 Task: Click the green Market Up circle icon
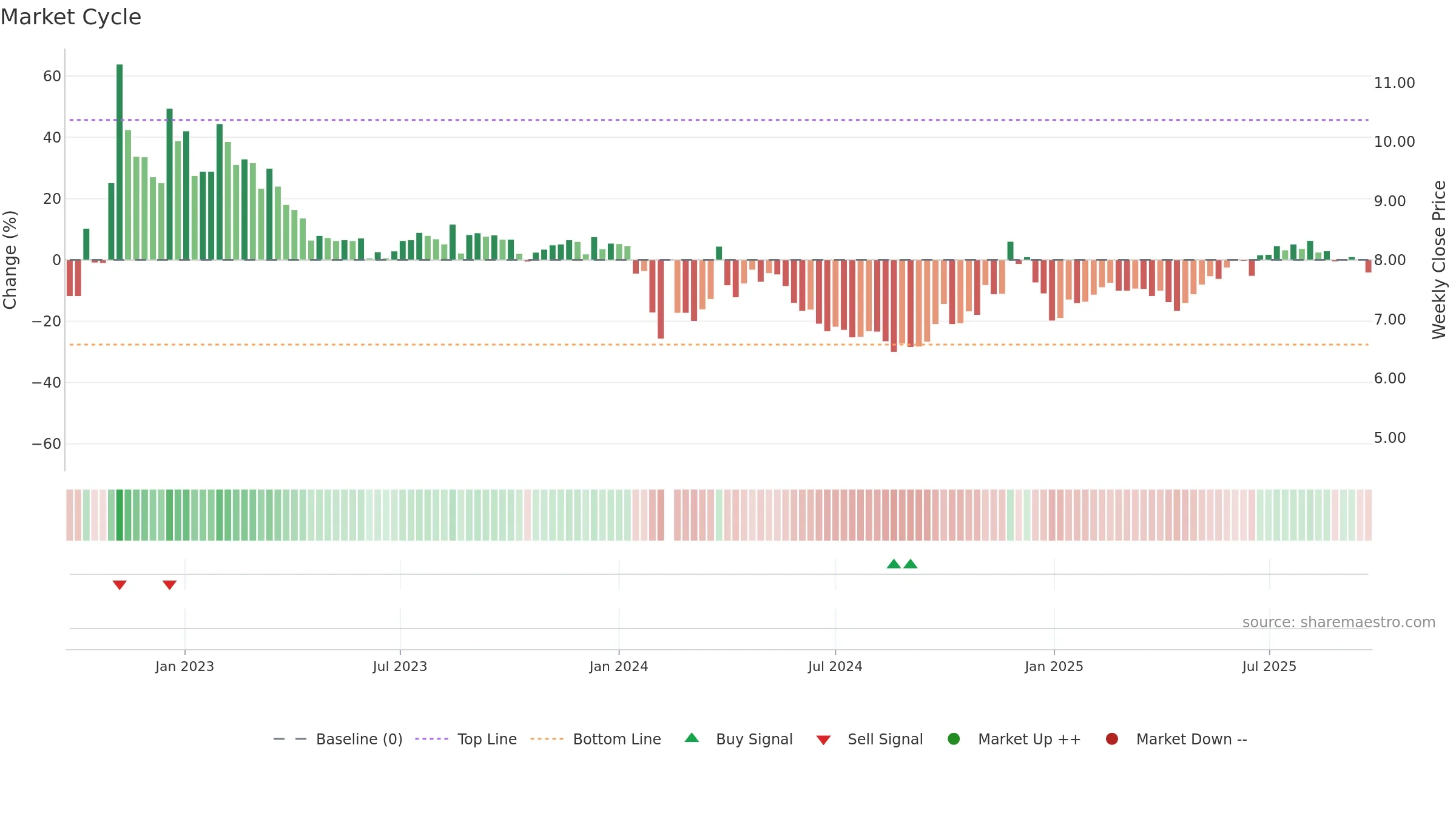[x=954, y=739]
